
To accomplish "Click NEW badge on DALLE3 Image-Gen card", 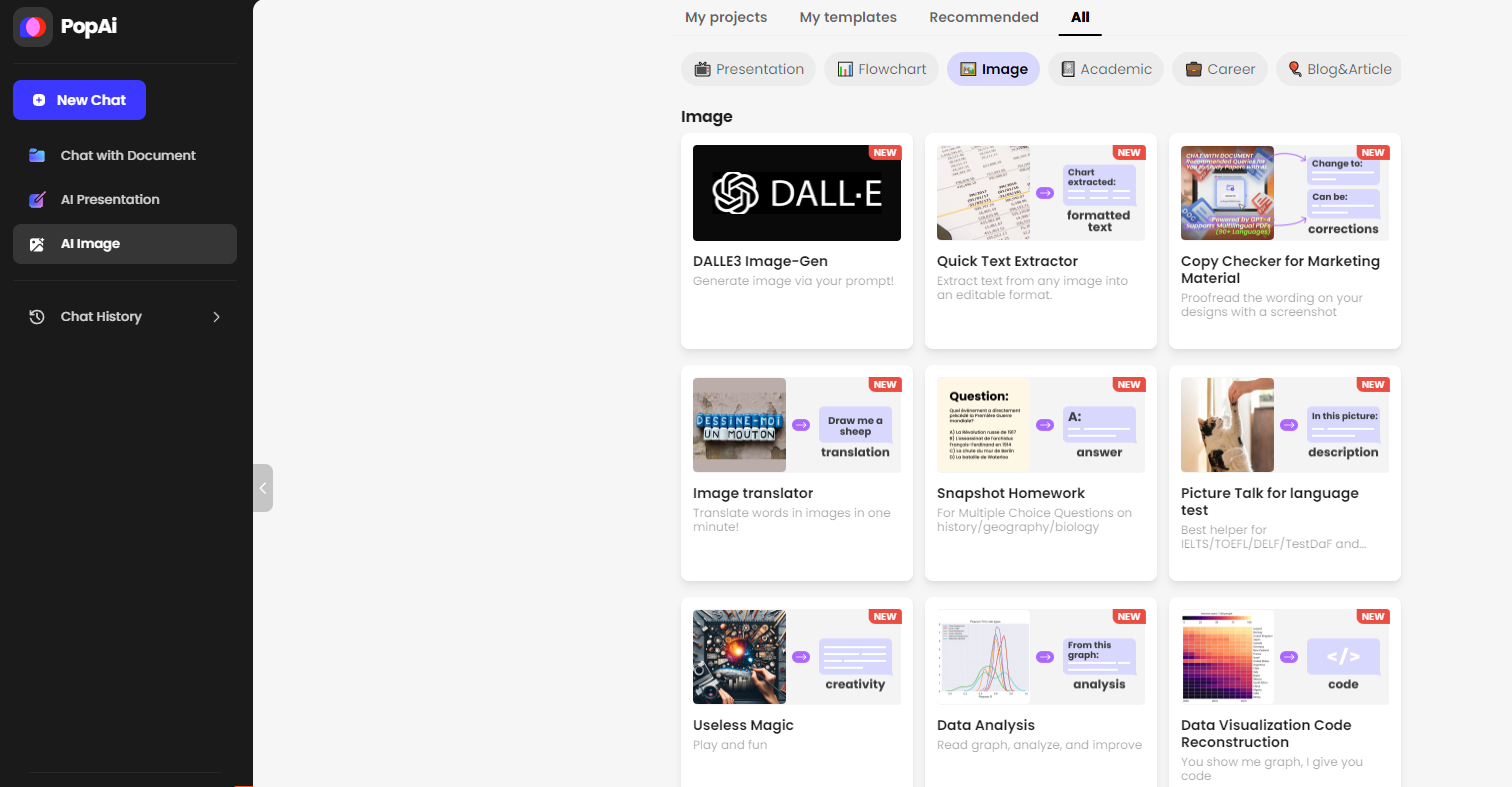I will (884, 153).
